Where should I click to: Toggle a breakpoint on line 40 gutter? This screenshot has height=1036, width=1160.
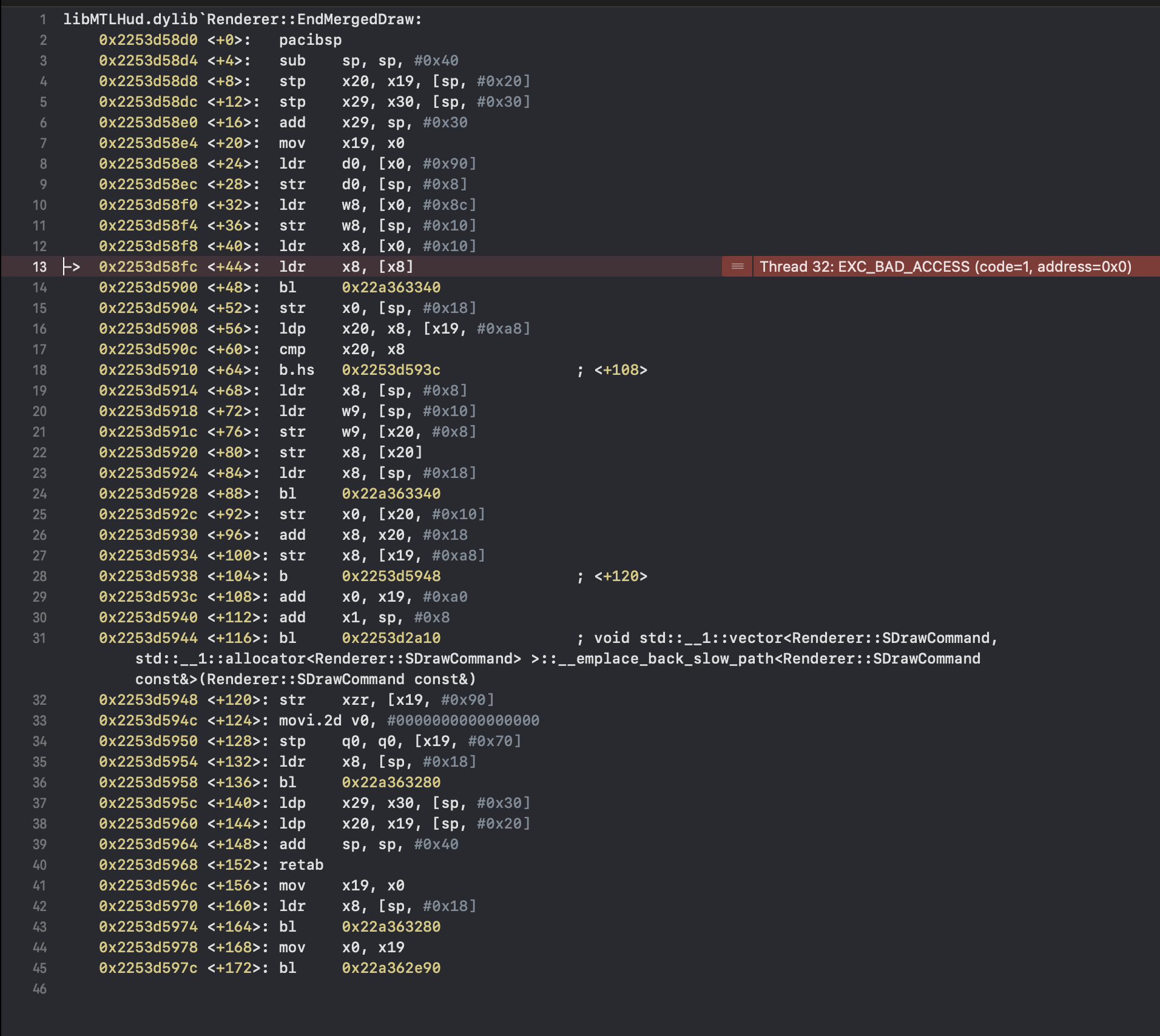(40, 864)
